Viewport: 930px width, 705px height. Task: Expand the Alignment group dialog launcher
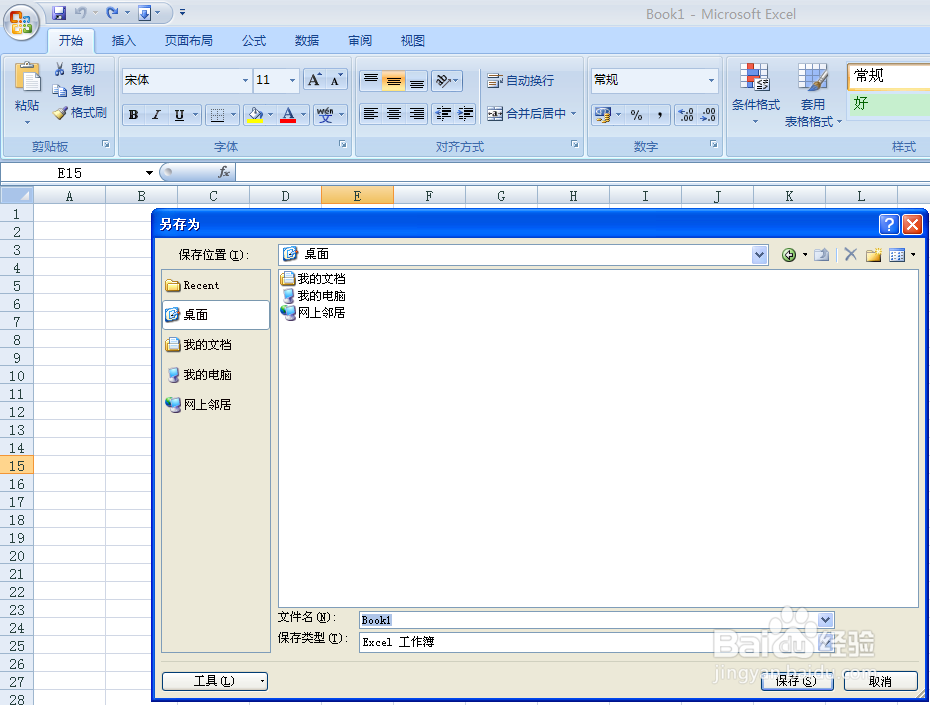coord(574,144)
